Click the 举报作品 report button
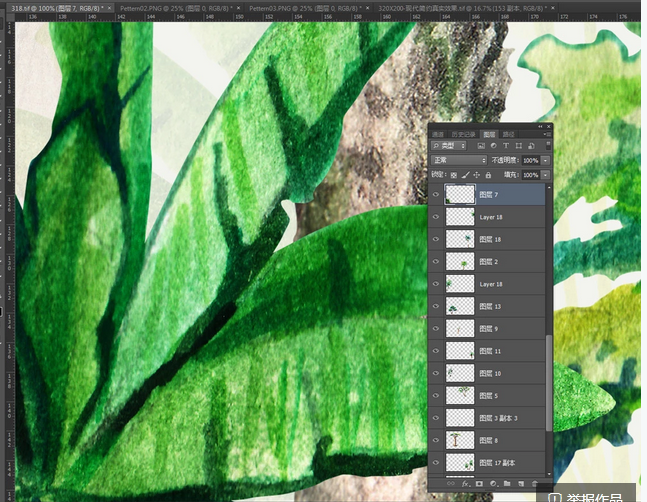The width and height of the screenshot is (647, 502). (x=590, y=496)
